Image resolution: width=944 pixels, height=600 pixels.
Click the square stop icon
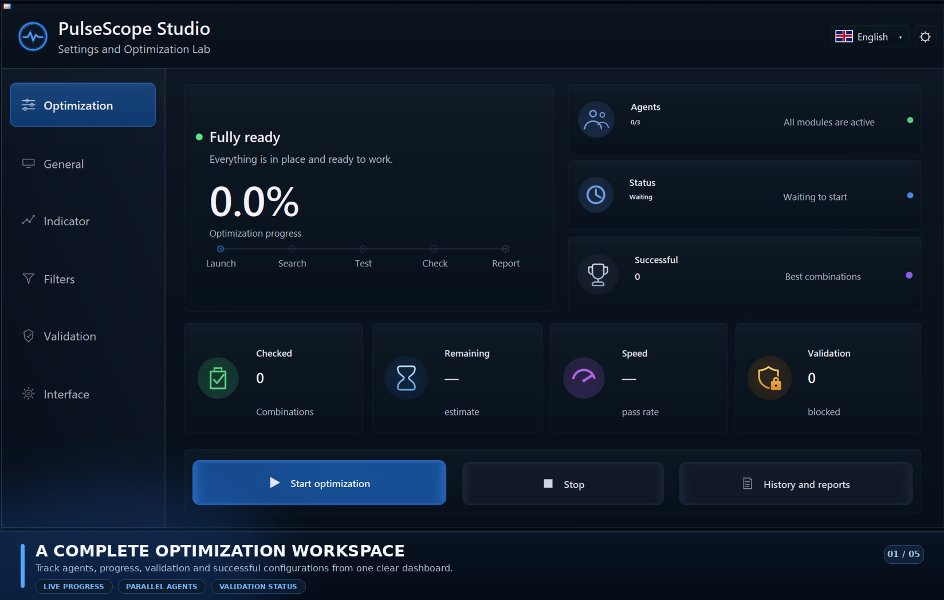tap(548, 484)
